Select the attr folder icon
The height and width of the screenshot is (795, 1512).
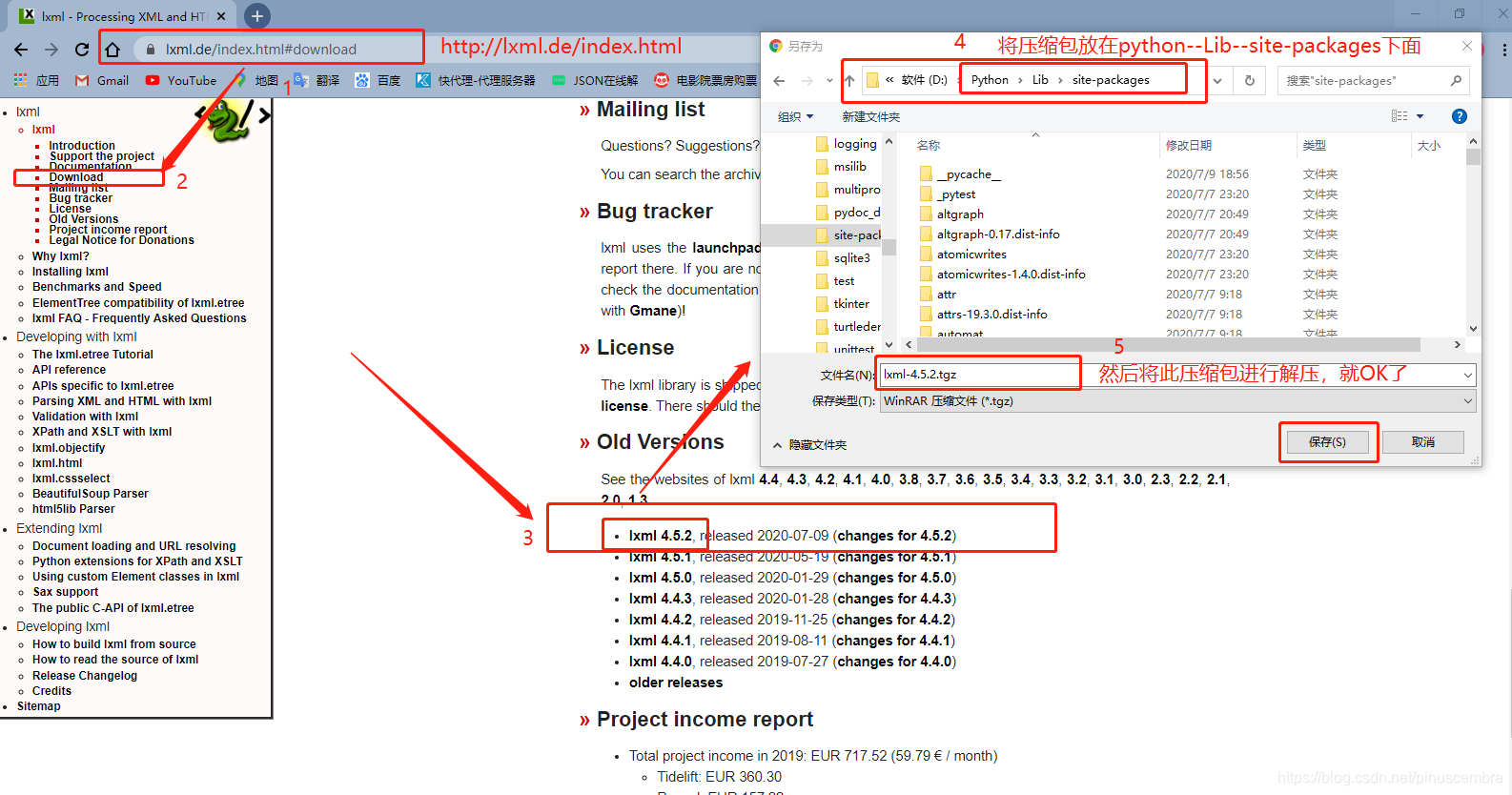pyautogui.click(x=926, y=295)
